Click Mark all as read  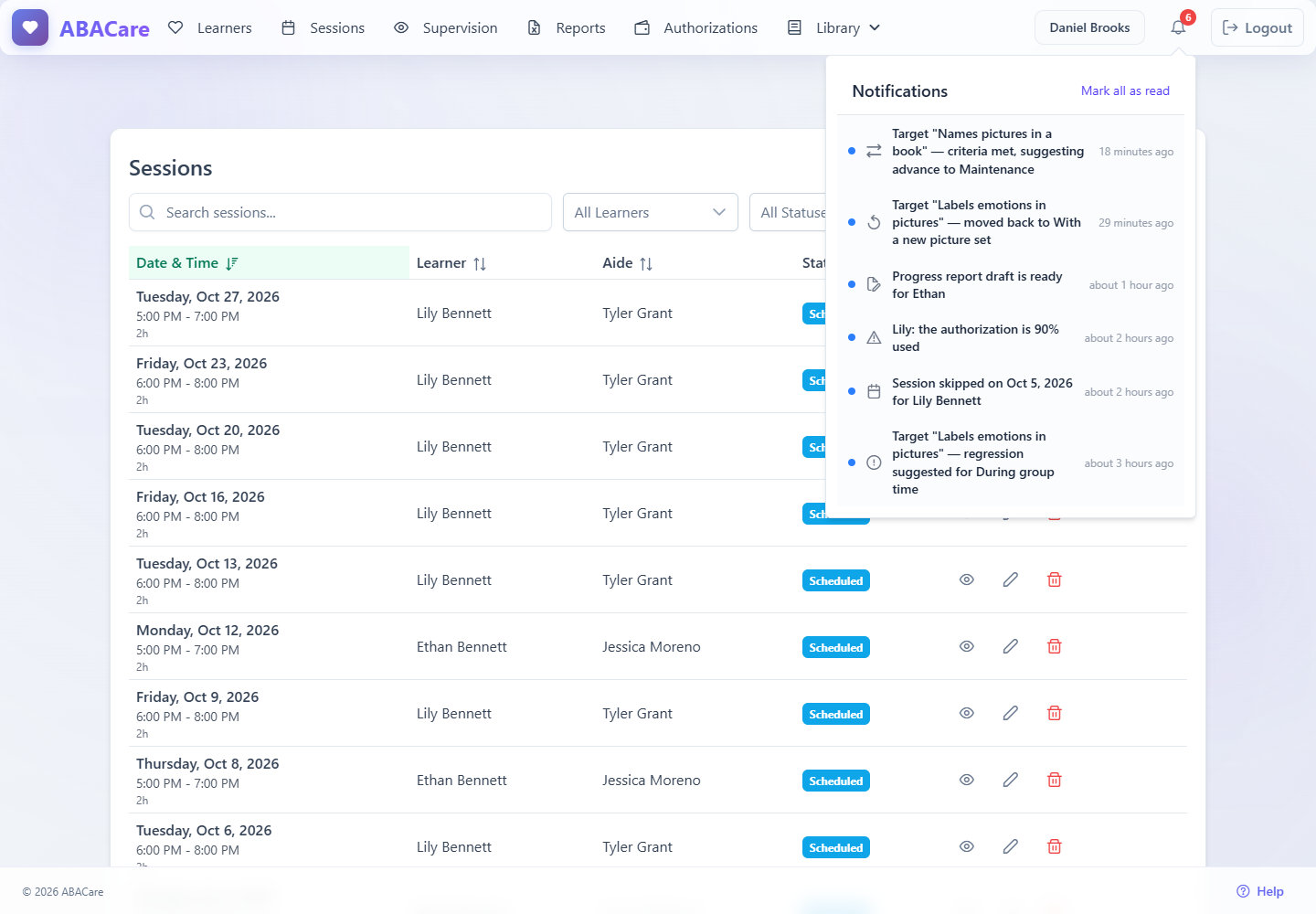pyautogui.click(x=1125, y=90)
